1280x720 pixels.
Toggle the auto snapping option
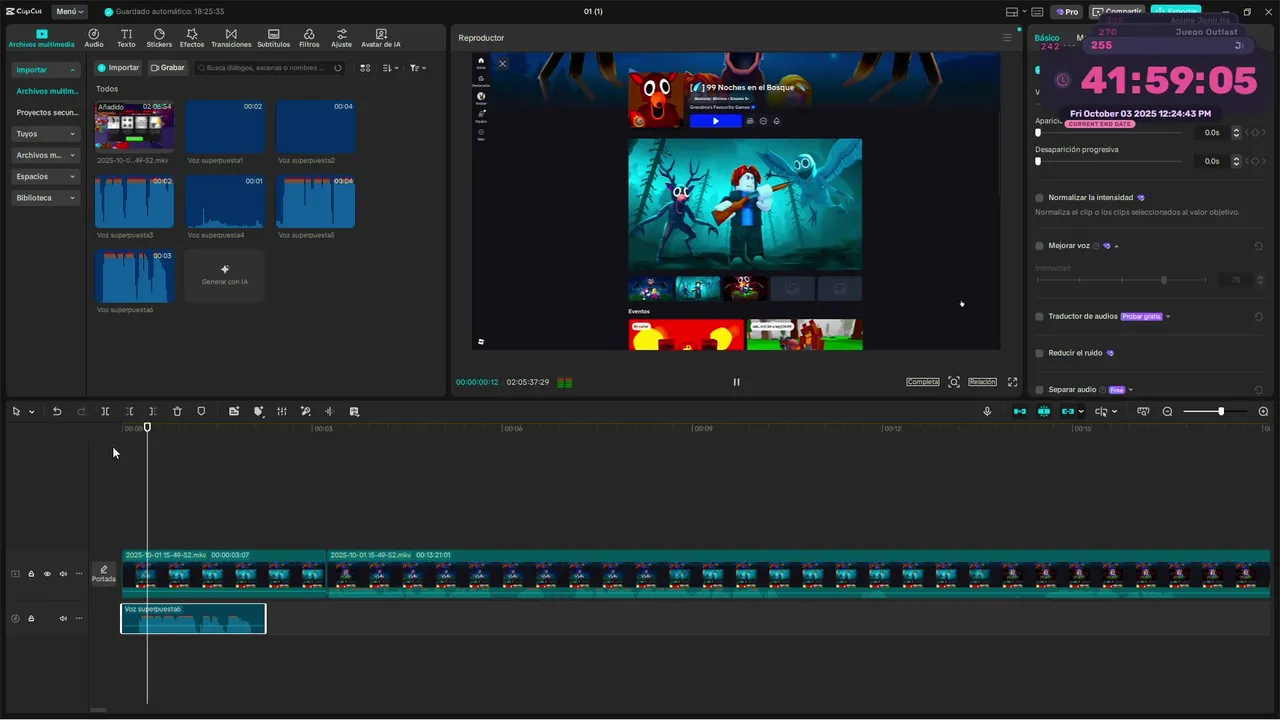click(1044, 411)
